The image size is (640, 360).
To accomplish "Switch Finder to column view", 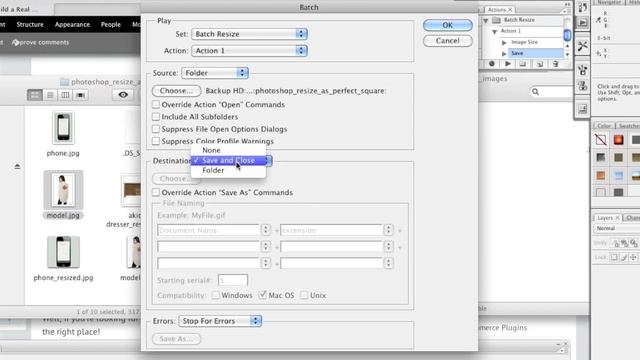I will click(65, 95).
